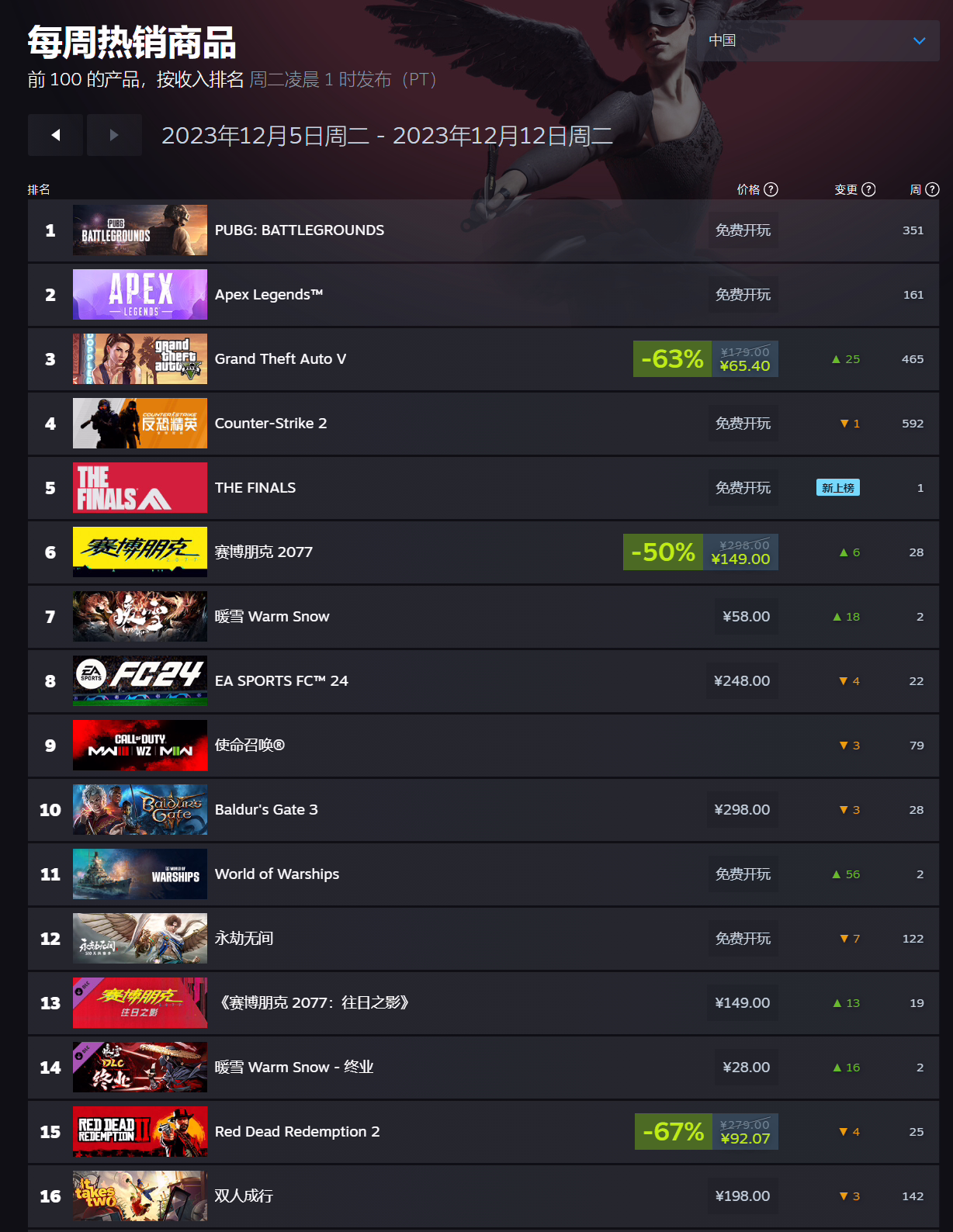Click the change column help question mark
953x1232 pixels.
[x=868, y=189]
